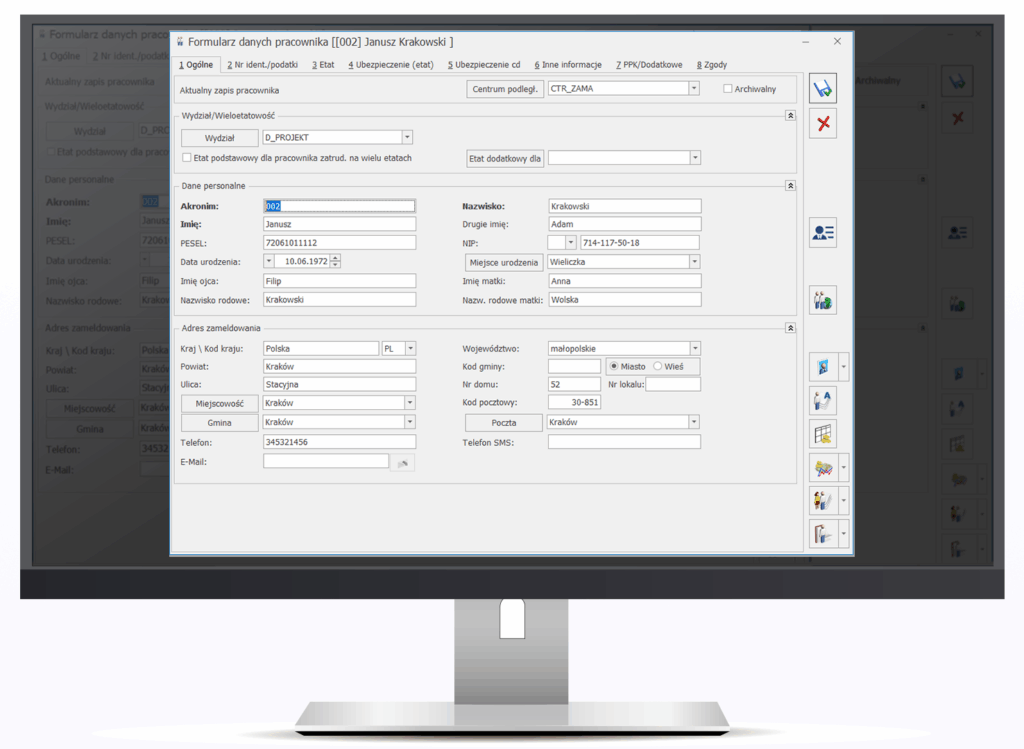
Task: Click the person with letter A icon
Action: coord(822,401)
